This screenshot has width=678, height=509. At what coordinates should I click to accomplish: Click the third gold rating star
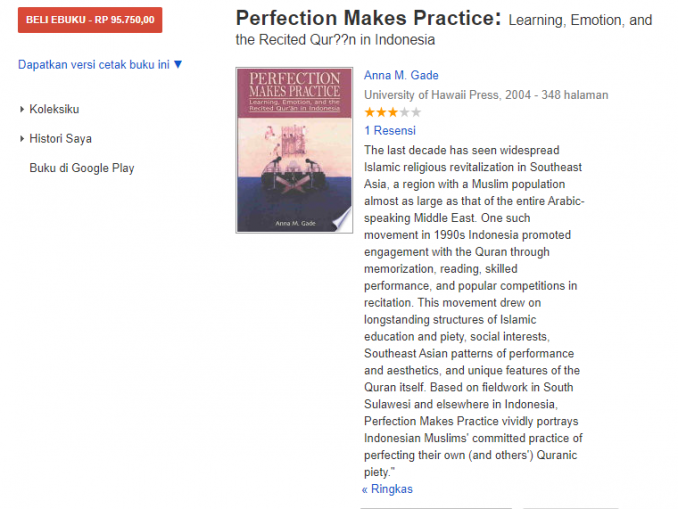click(393, 113)
